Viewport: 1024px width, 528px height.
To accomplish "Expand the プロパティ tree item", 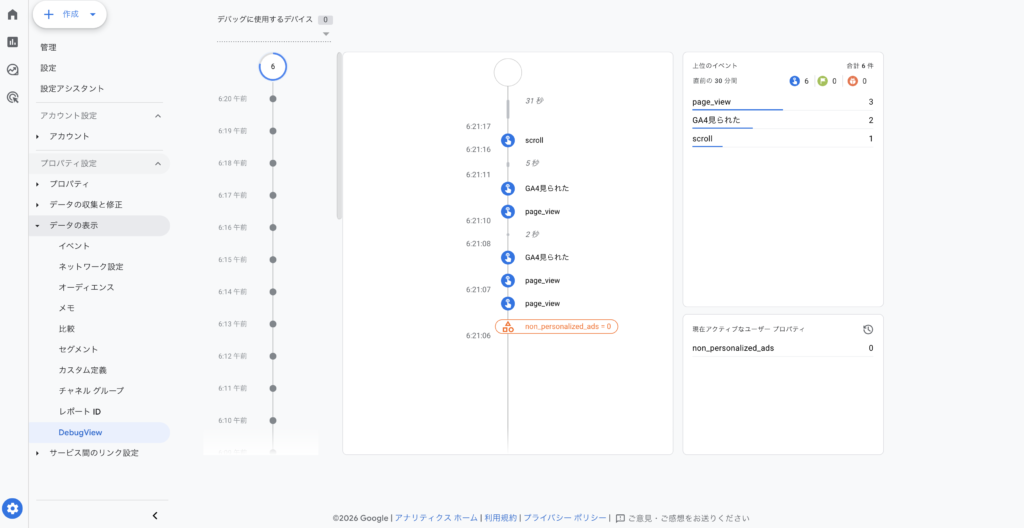I will click(x=37, y=184).
